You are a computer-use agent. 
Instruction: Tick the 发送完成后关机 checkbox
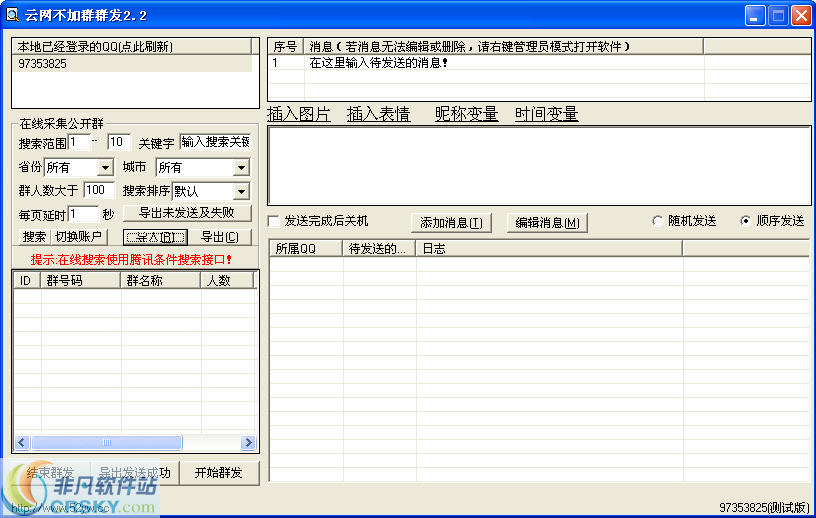pyautogui.click(x=273, y=221)
